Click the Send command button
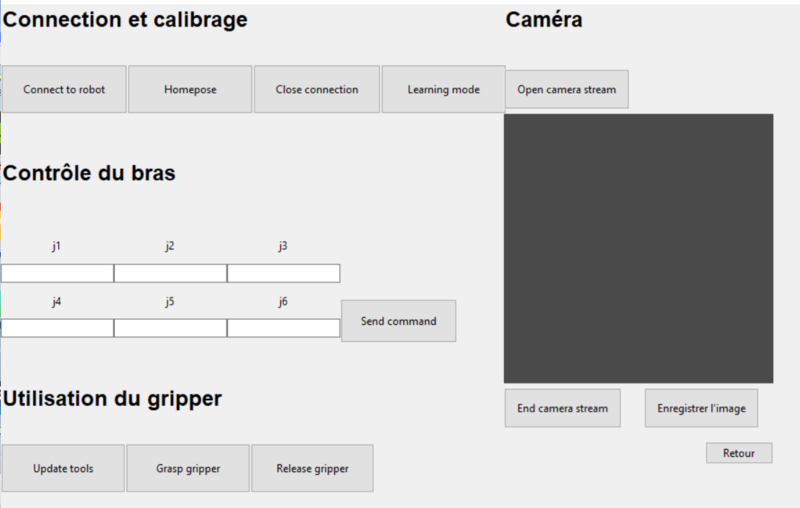This screenshot has width=800, height=508. [398, 321]
